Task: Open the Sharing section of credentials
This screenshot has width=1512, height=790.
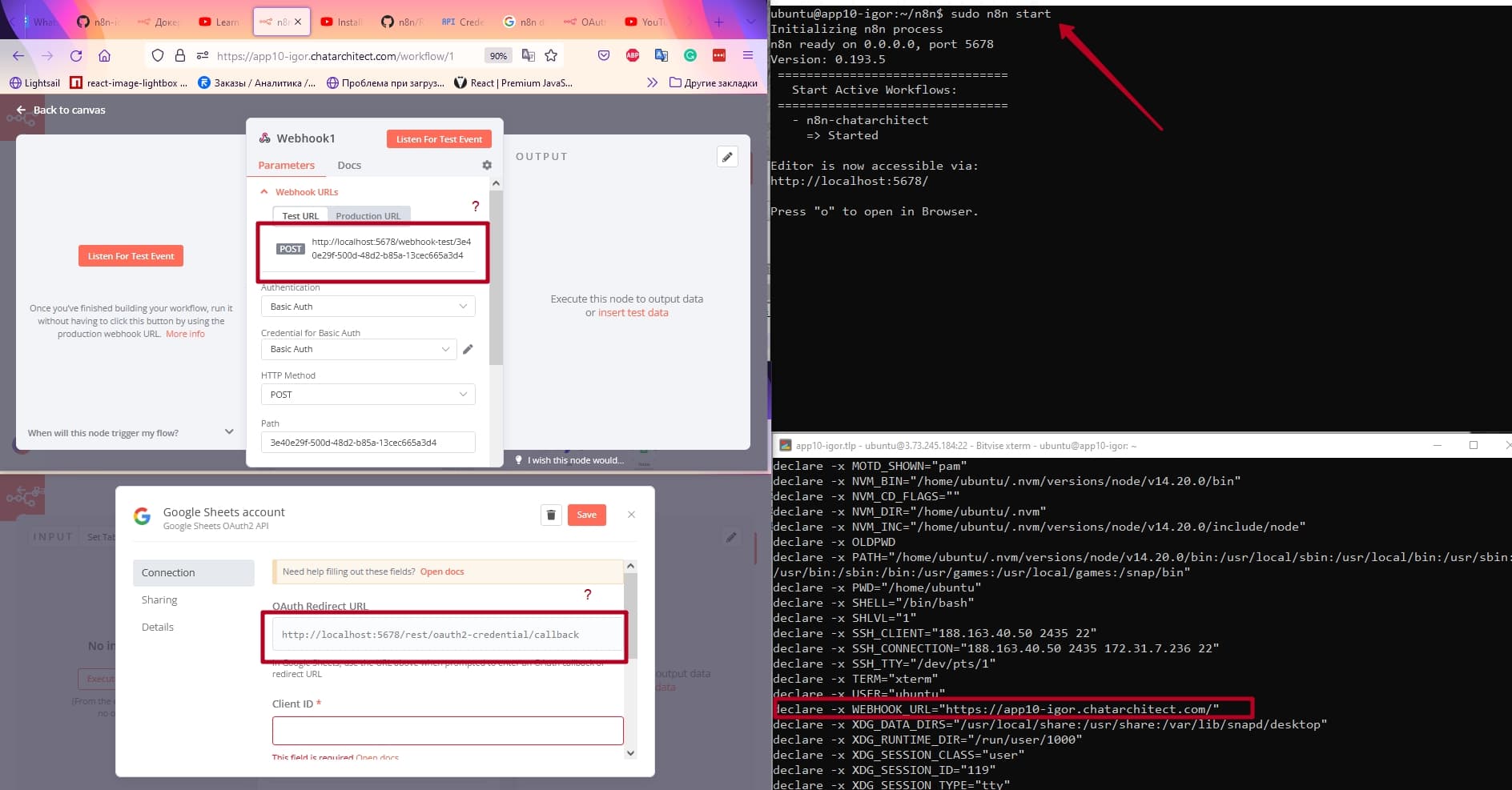Action: tap(159, 600)
